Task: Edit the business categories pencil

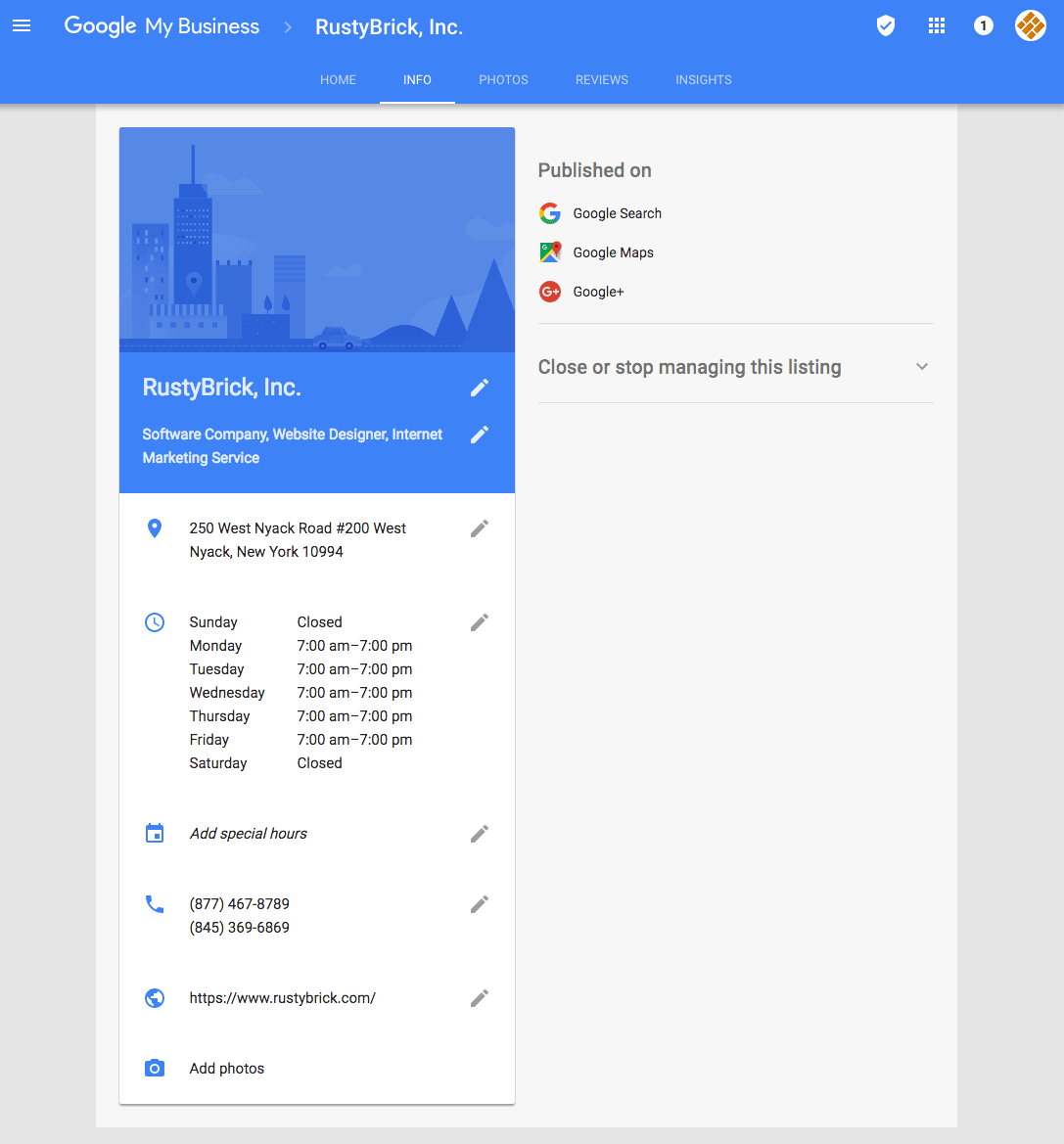Action: tap(480, 435)
